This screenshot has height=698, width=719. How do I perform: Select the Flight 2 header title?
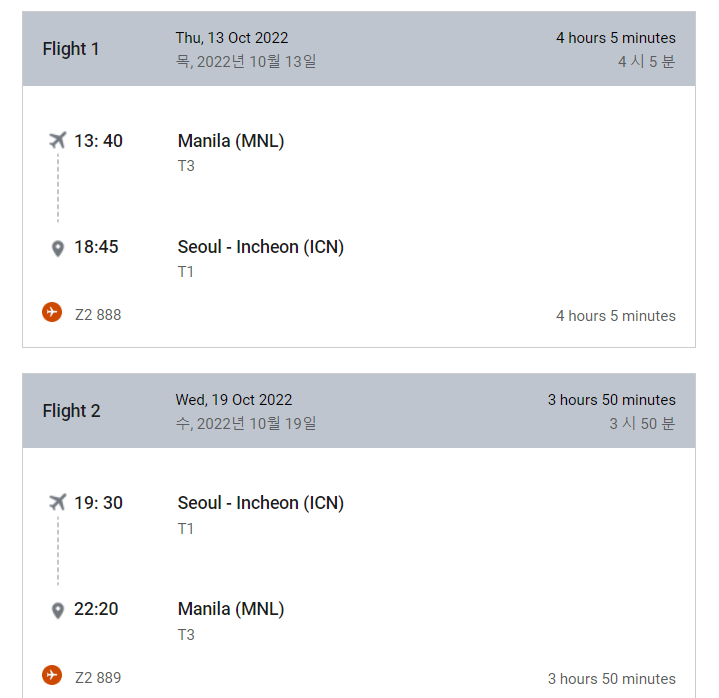(x=72, y=411)
